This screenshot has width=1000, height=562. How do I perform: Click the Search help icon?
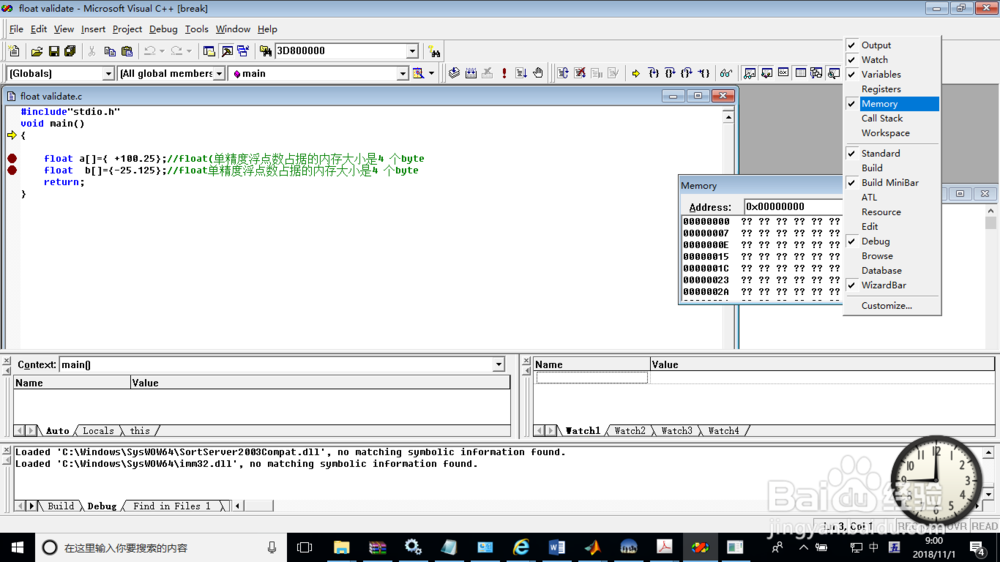point(434,51)
